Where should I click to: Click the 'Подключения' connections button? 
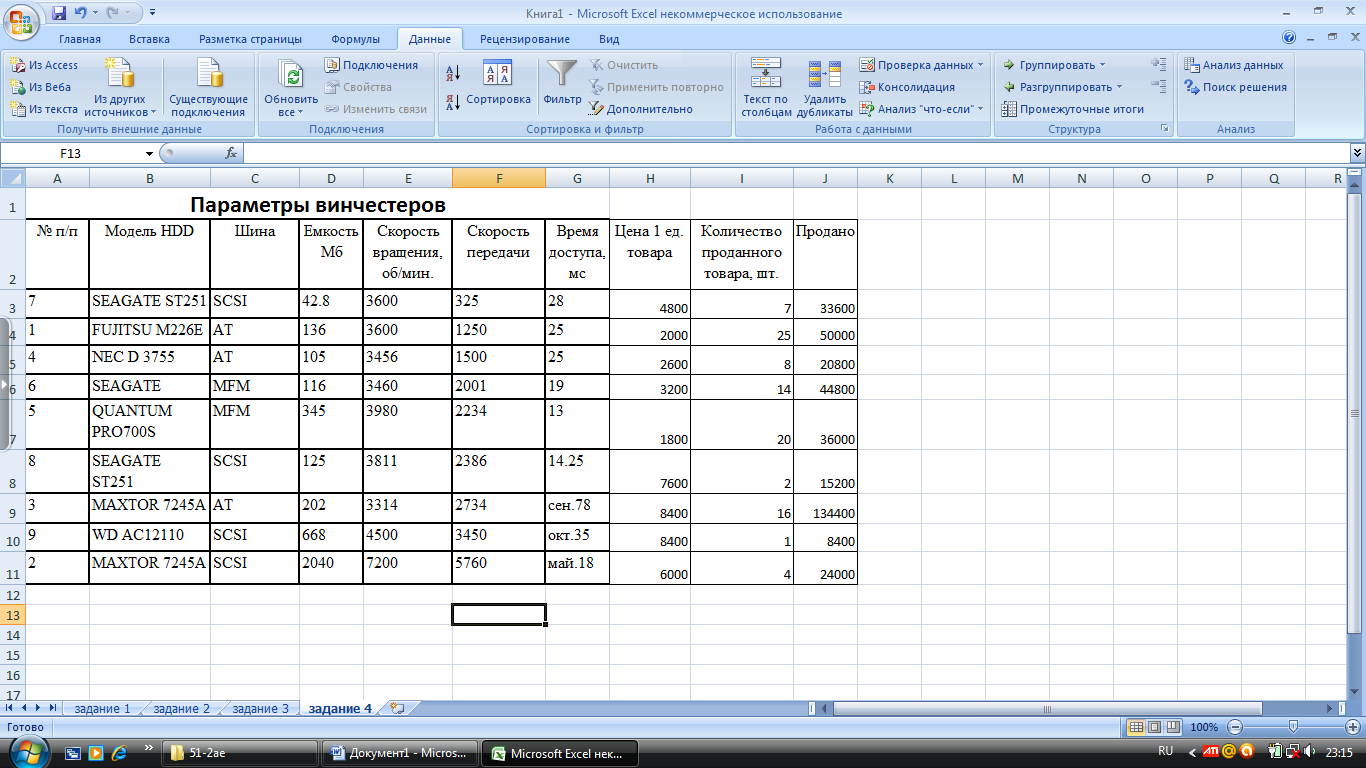(371, 65)
